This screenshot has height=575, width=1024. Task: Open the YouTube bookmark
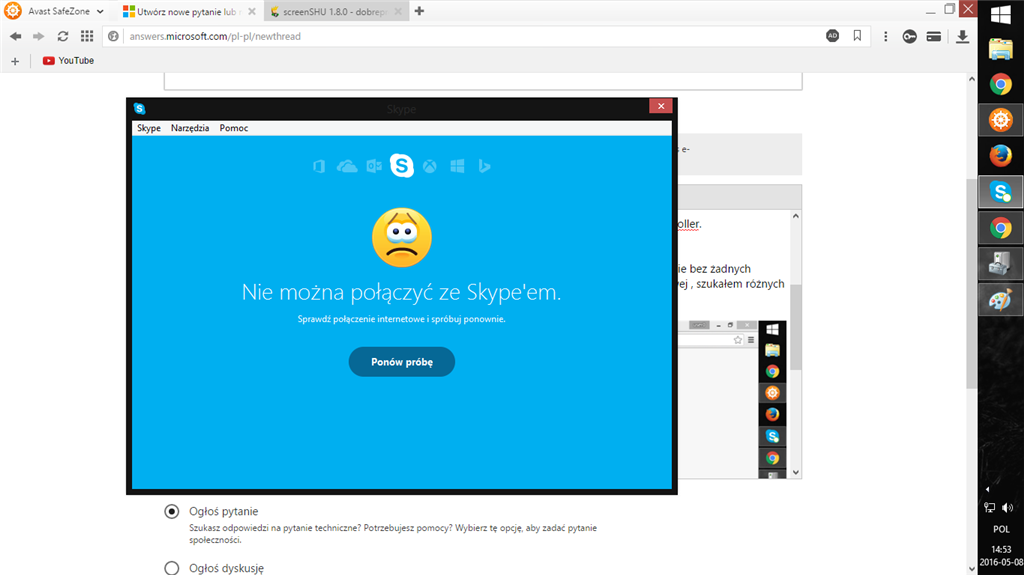click(x=68, y=61)
